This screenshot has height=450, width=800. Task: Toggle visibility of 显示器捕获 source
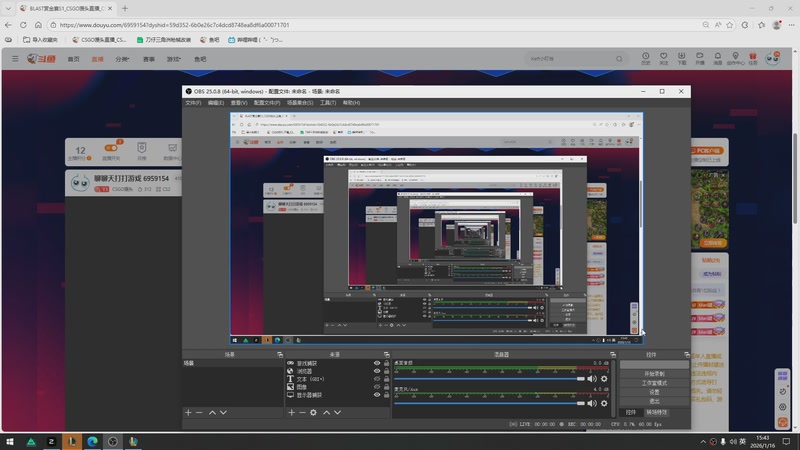(x=377, y=395)
